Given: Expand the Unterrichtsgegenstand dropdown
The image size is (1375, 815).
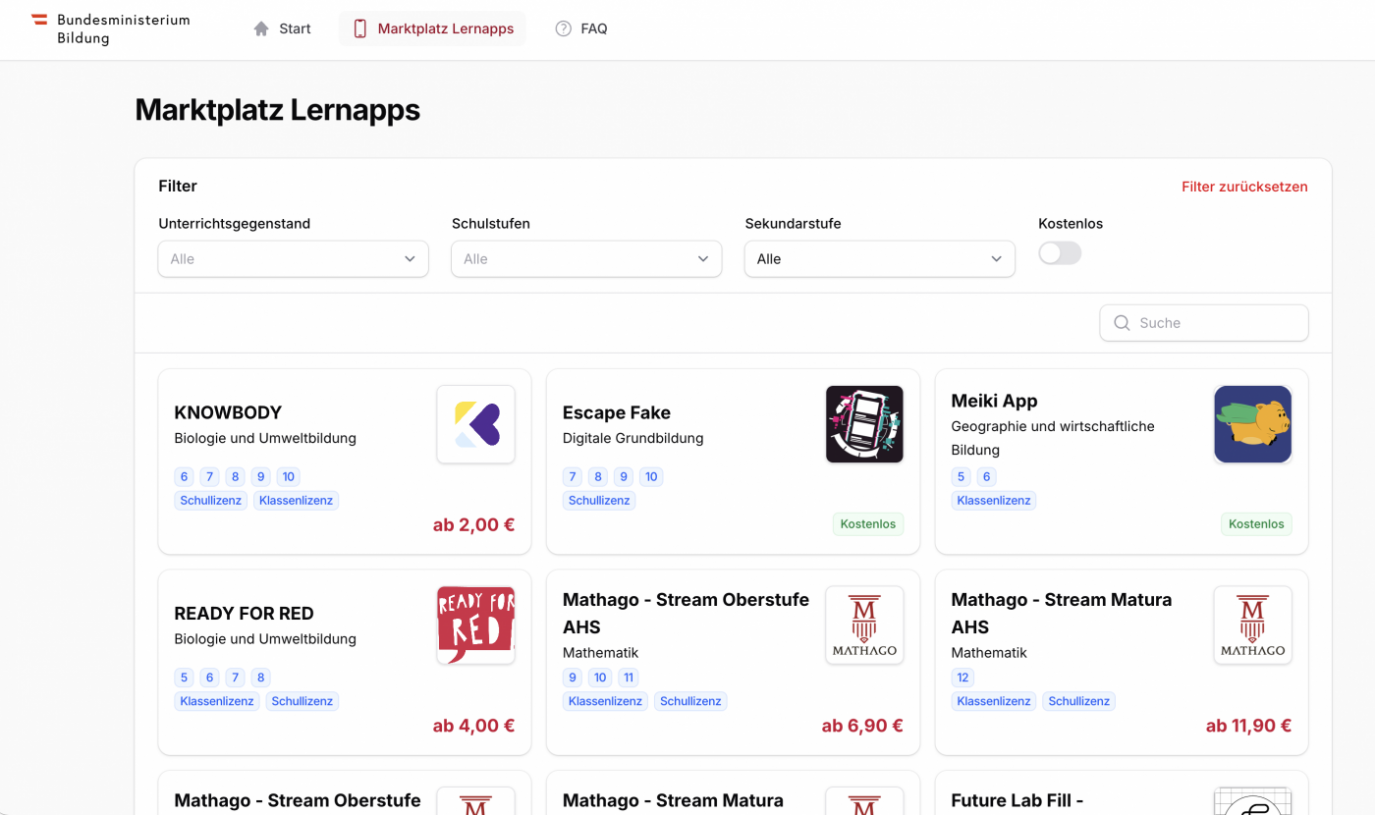Looking at the screenshot, I should tap(293, 259).
